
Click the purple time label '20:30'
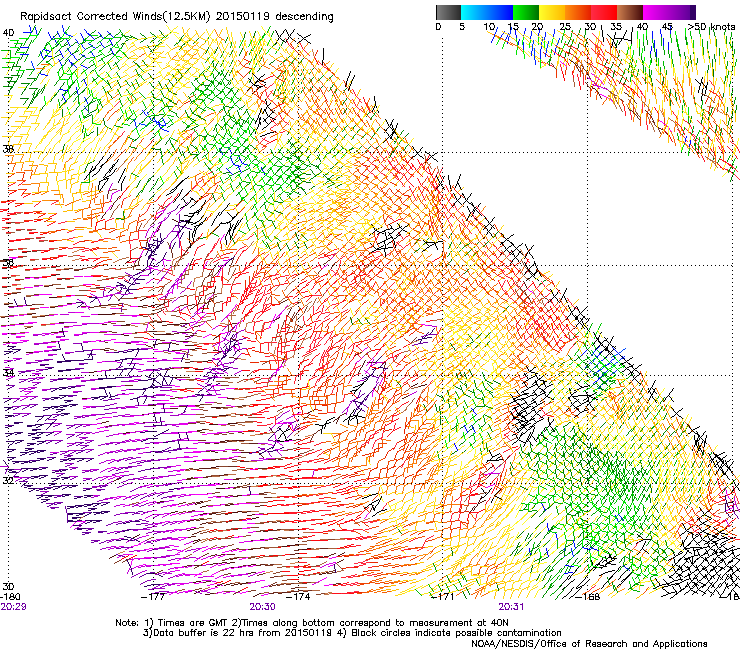[x=262, y=607]
